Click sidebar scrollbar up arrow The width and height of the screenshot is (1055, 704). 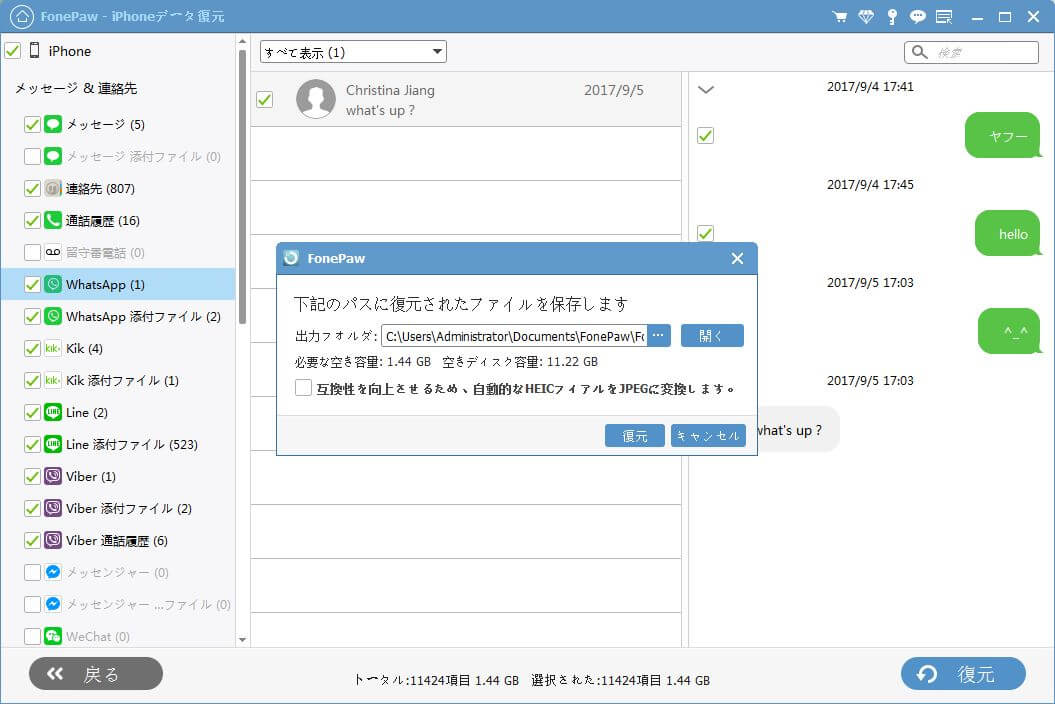(242, 42)
